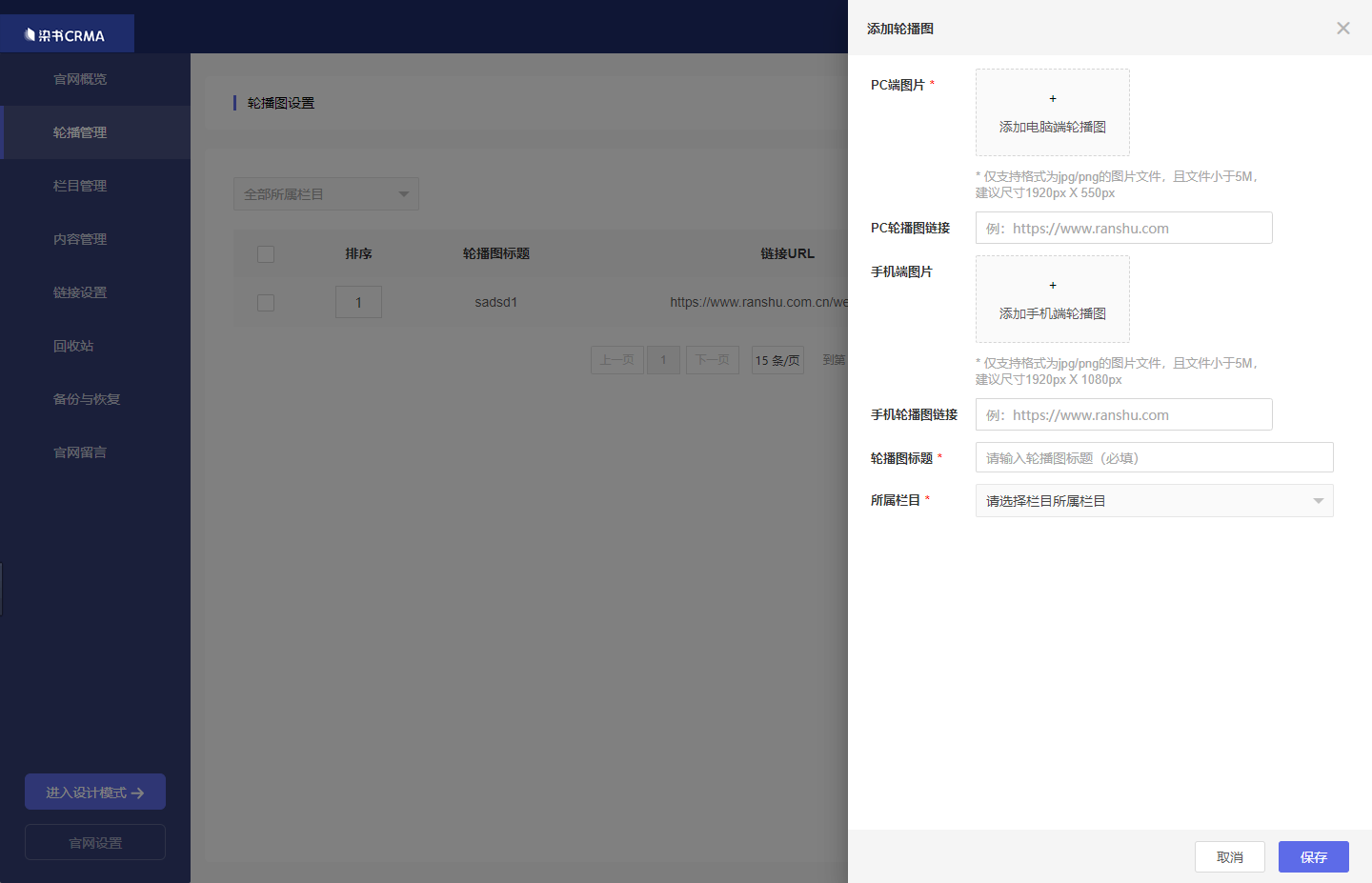Close the 添加轮播图 panel

click(x=1343, y=29)
